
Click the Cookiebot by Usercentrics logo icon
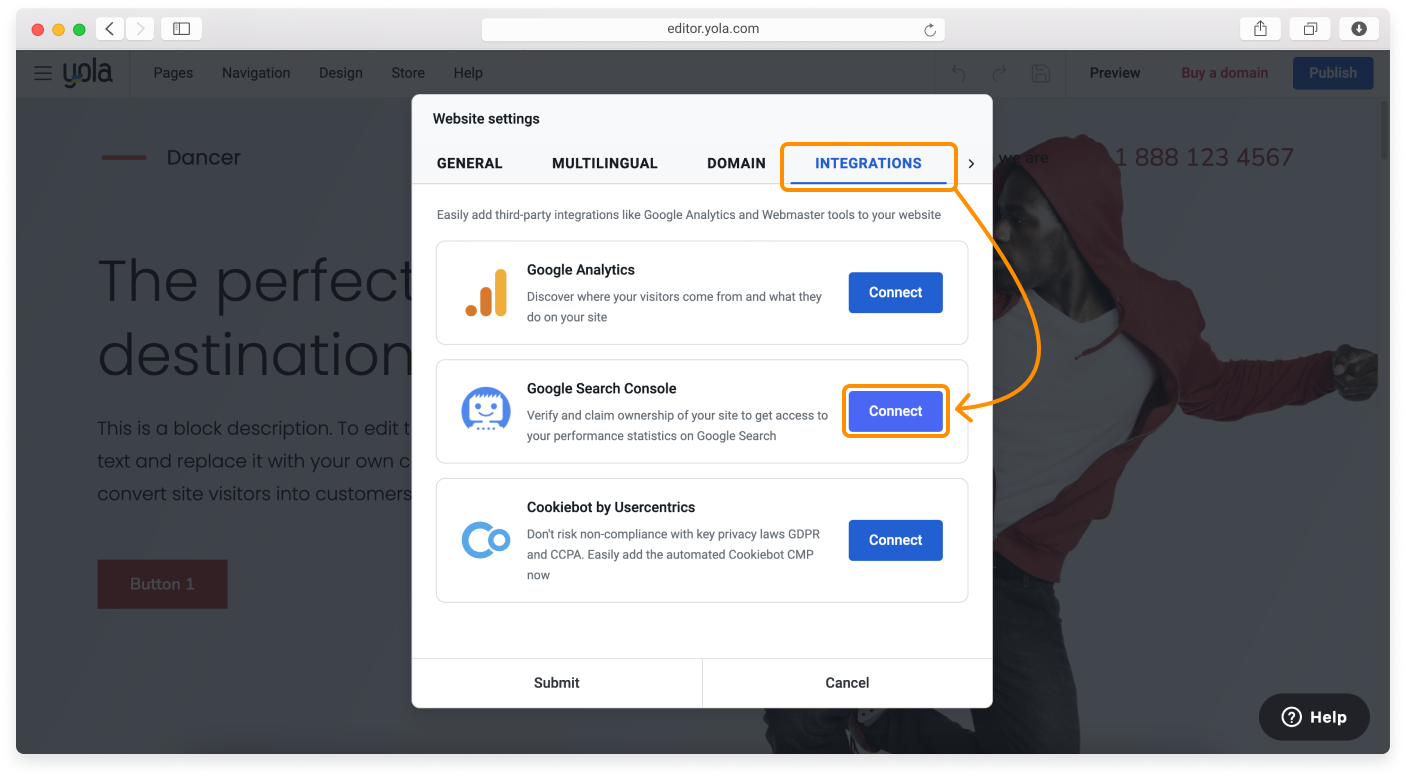coord(486,540)
